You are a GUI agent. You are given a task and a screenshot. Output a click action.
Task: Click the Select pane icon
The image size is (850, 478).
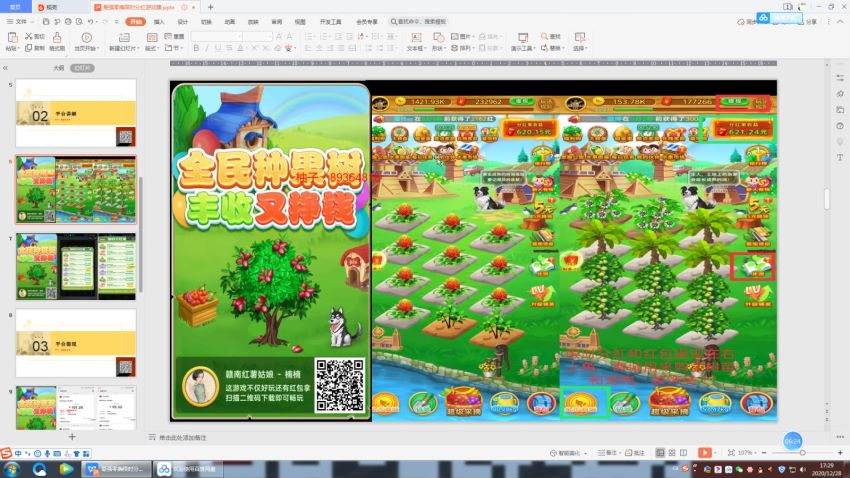coord(579,37)
